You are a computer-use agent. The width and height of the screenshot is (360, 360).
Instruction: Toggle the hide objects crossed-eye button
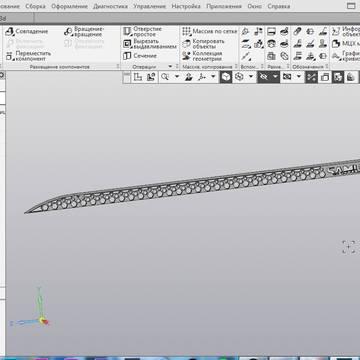pyautogui.click(x=264, y=77)
